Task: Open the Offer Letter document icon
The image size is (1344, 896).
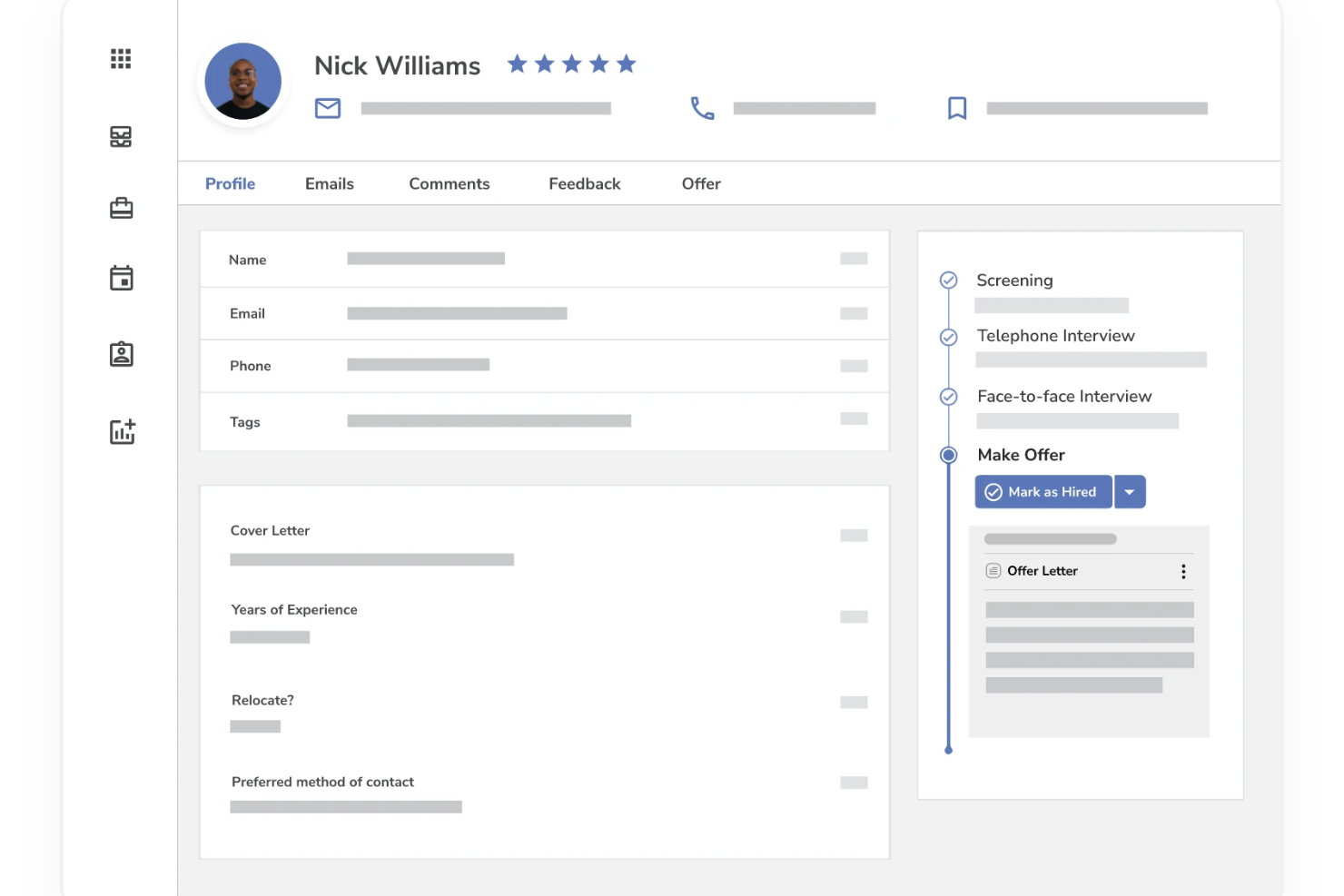Action: (x=993, y=570)
